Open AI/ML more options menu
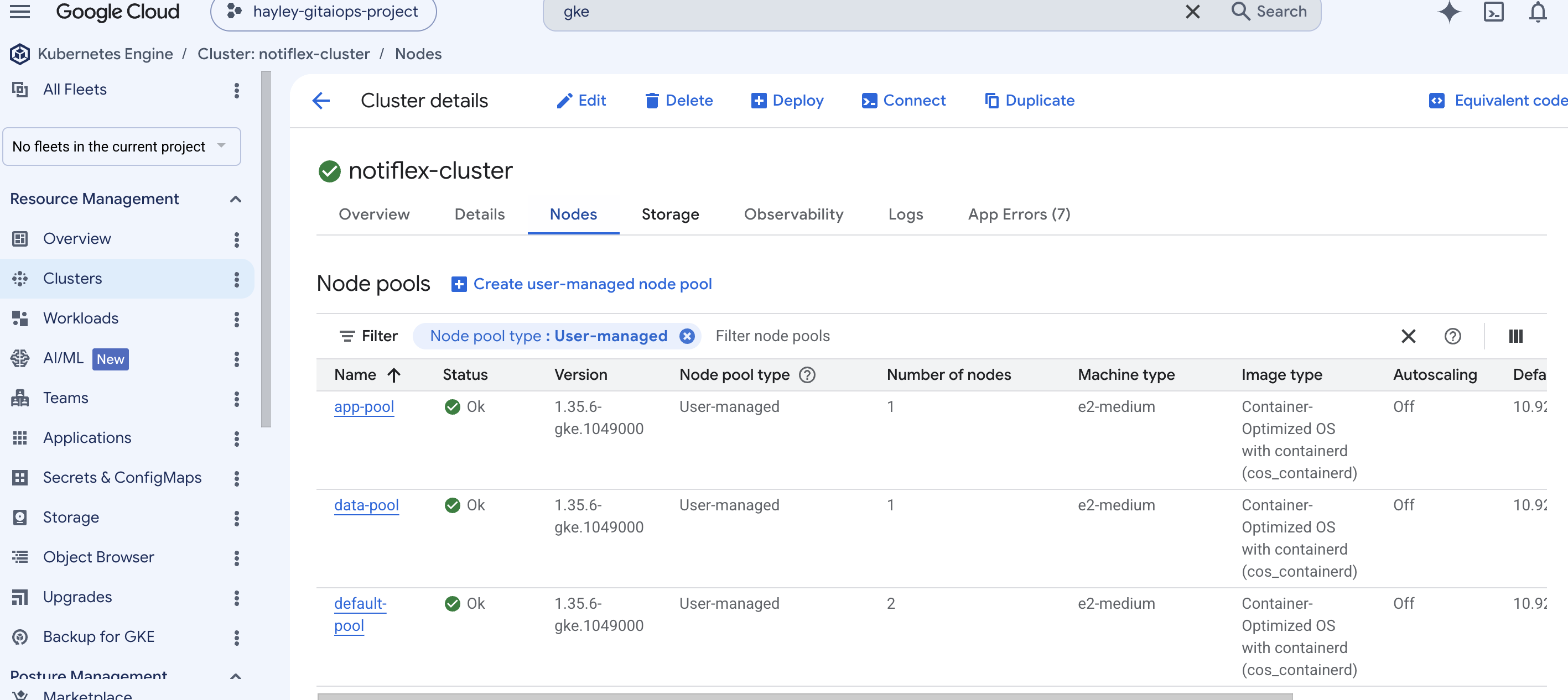Viewport: 1568px width, 700px height. tap(237, 359)
